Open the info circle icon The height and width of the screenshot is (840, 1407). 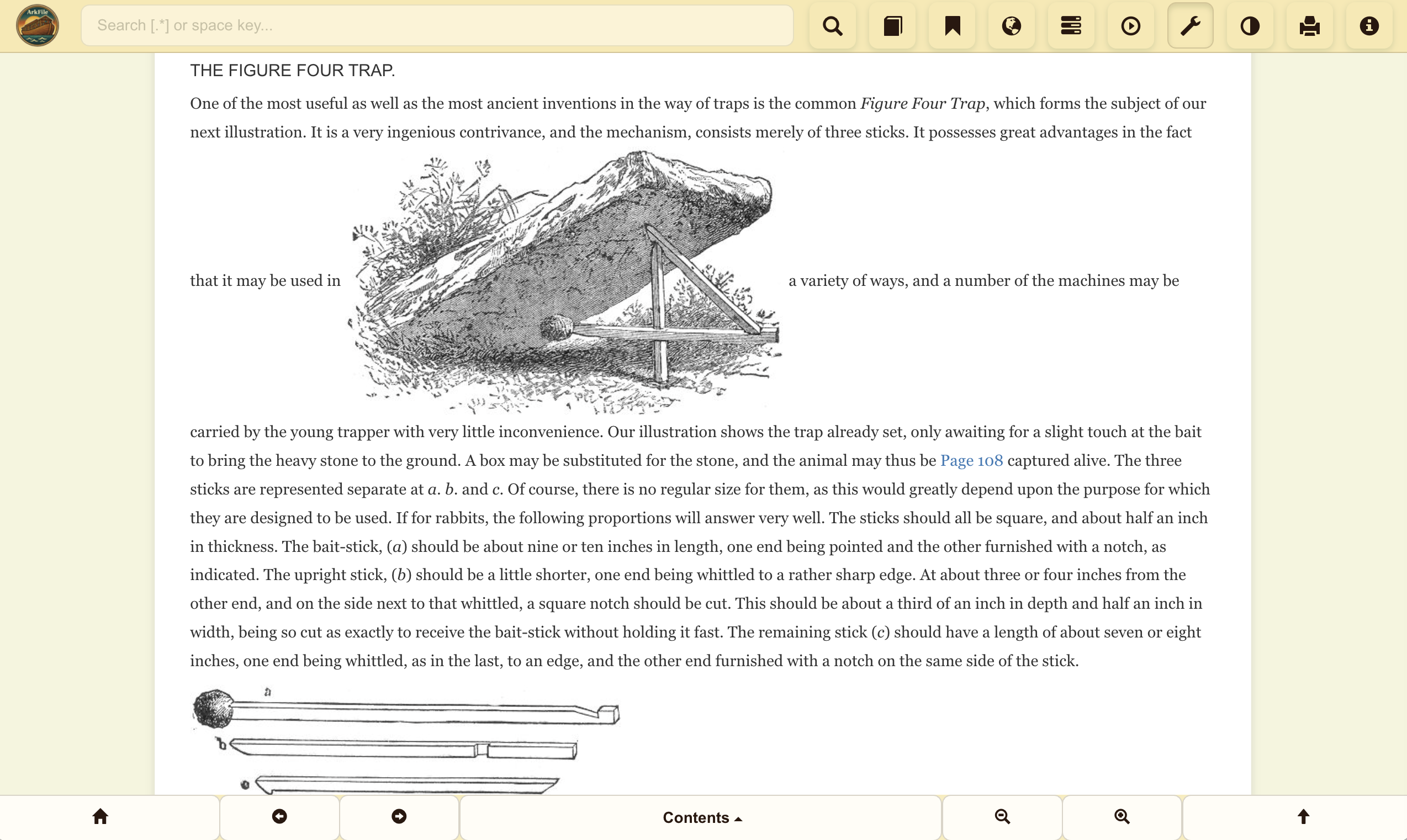1368,26
